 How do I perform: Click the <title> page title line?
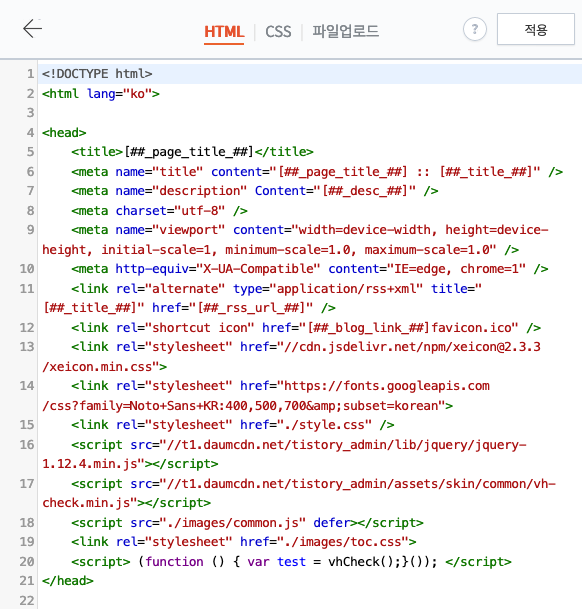coord(192,152)
